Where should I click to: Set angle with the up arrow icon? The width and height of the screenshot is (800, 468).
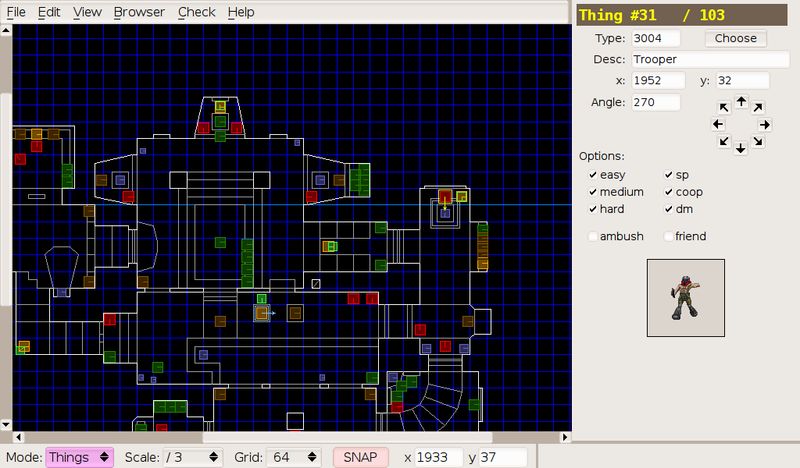[741, 102]
